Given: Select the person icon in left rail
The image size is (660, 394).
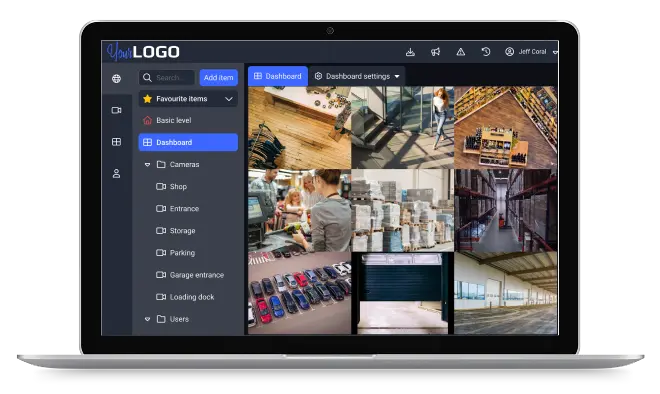Looking at the screenshot, I should click(117, 173).
